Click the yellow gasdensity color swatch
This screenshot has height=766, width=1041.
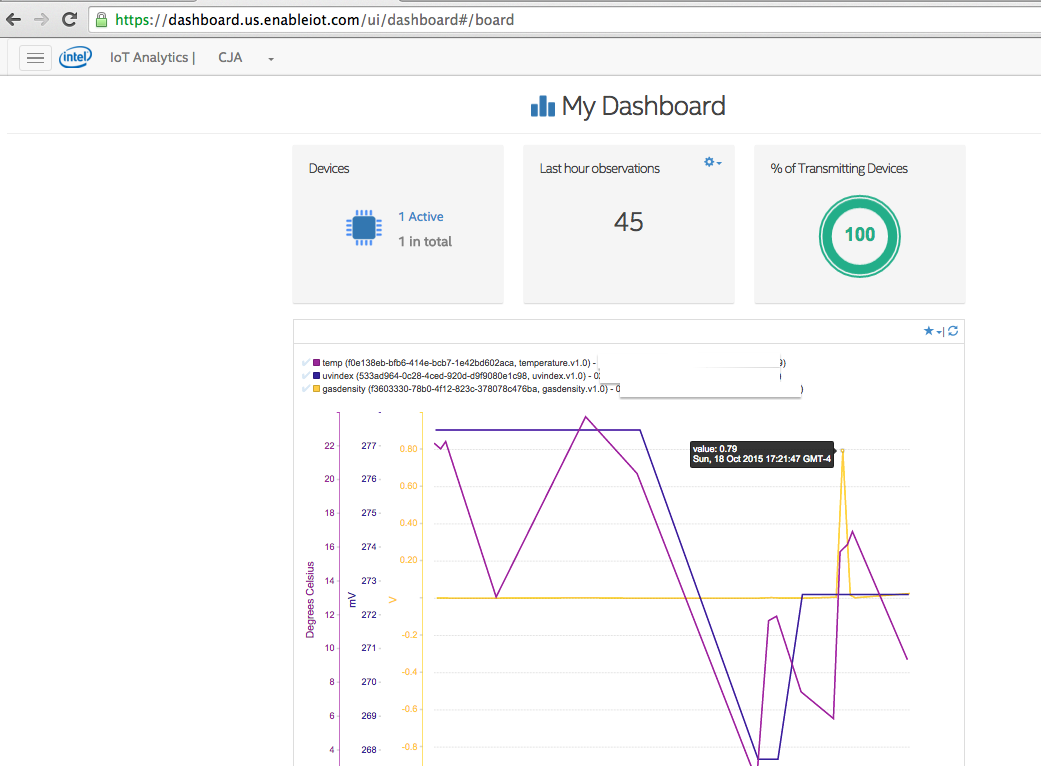(x=317, y=388)
